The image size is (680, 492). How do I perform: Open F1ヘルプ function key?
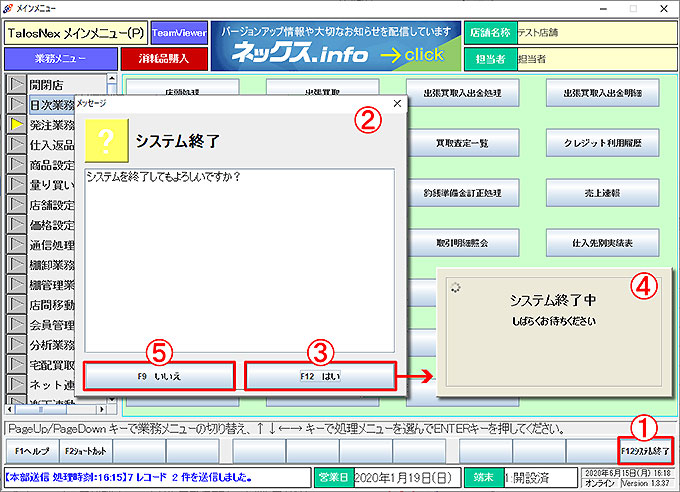click(33, 451)
